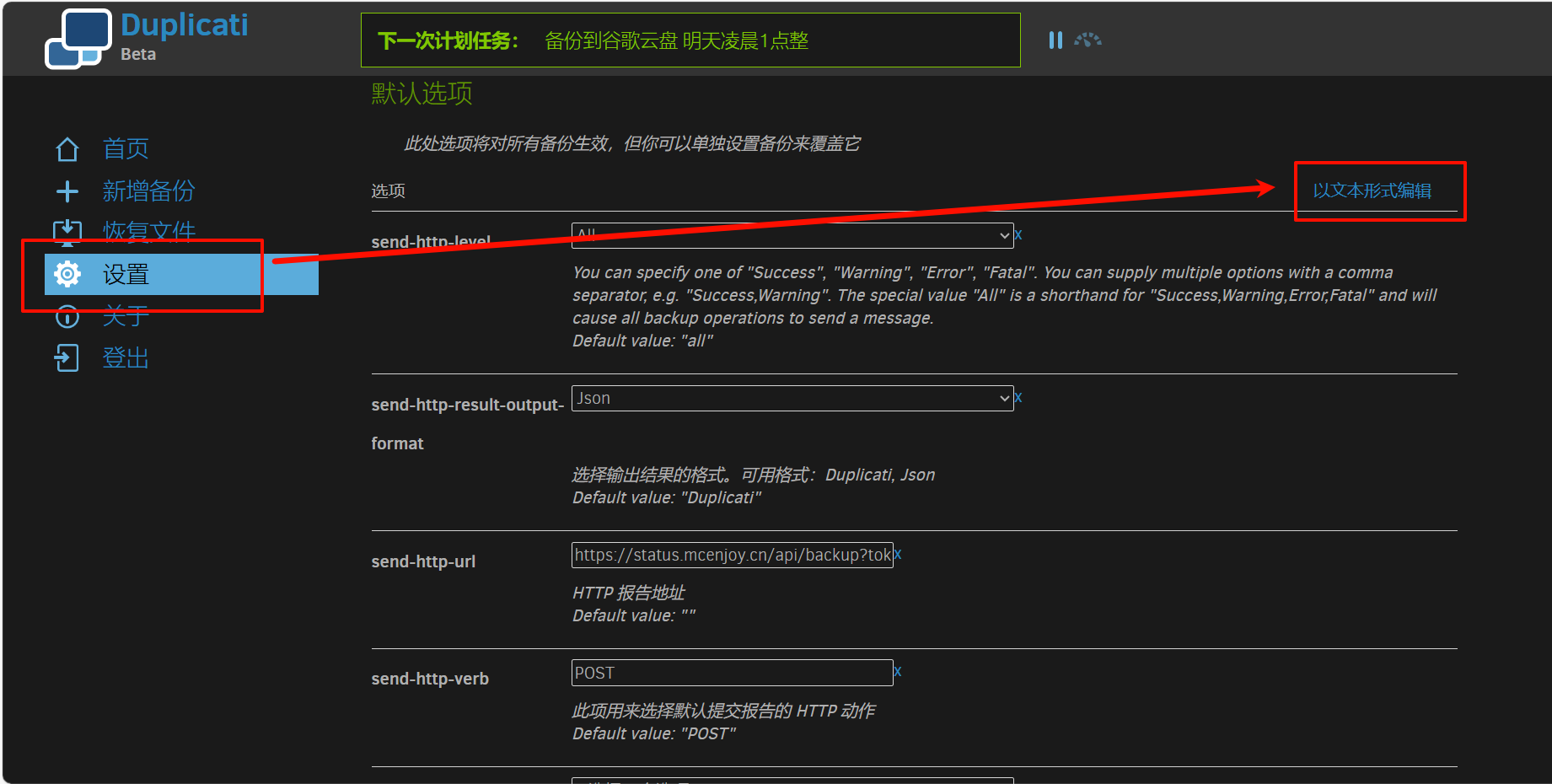Remove the send-http-verb option with x
Viewport: 1552px width, 784px height.
point(898,672)
